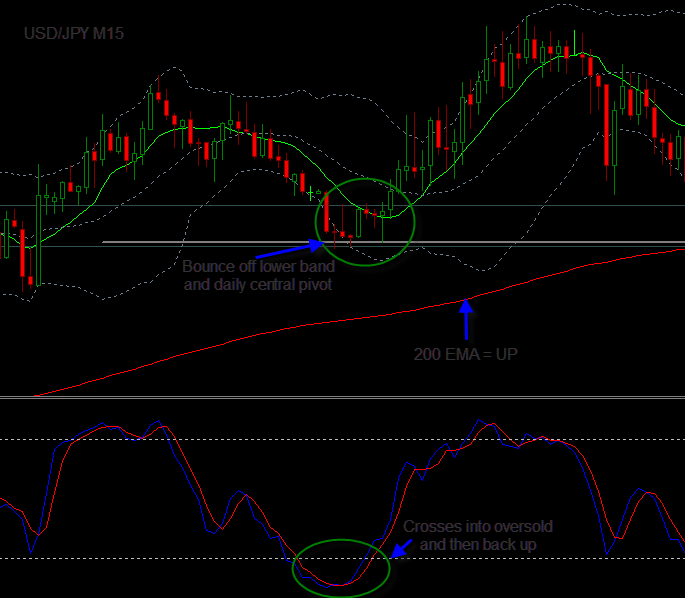Click the '200 EMA = UP' annotation text

(466, 354)
